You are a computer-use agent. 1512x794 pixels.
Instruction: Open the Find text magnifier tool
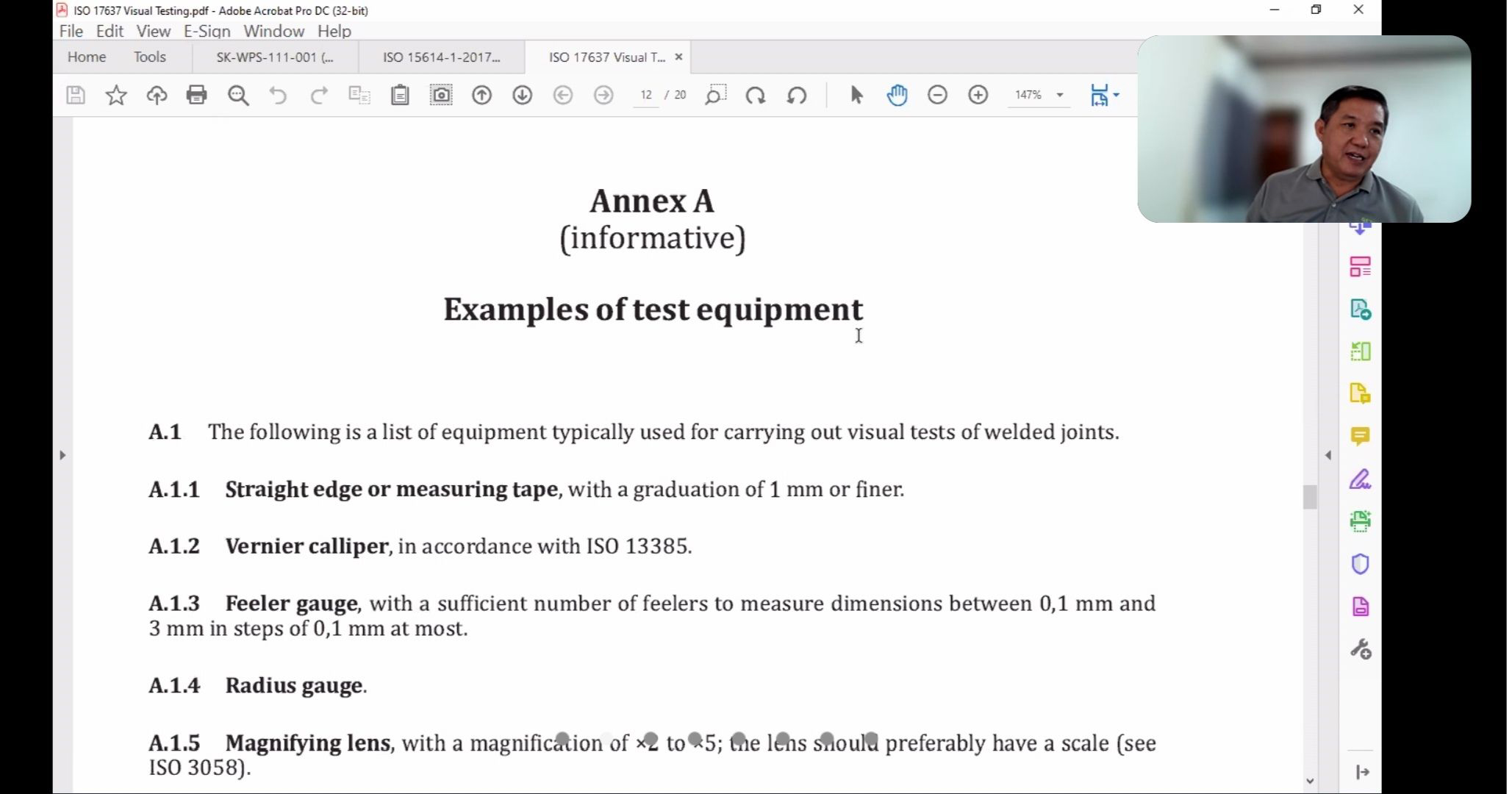coord(238,95)
